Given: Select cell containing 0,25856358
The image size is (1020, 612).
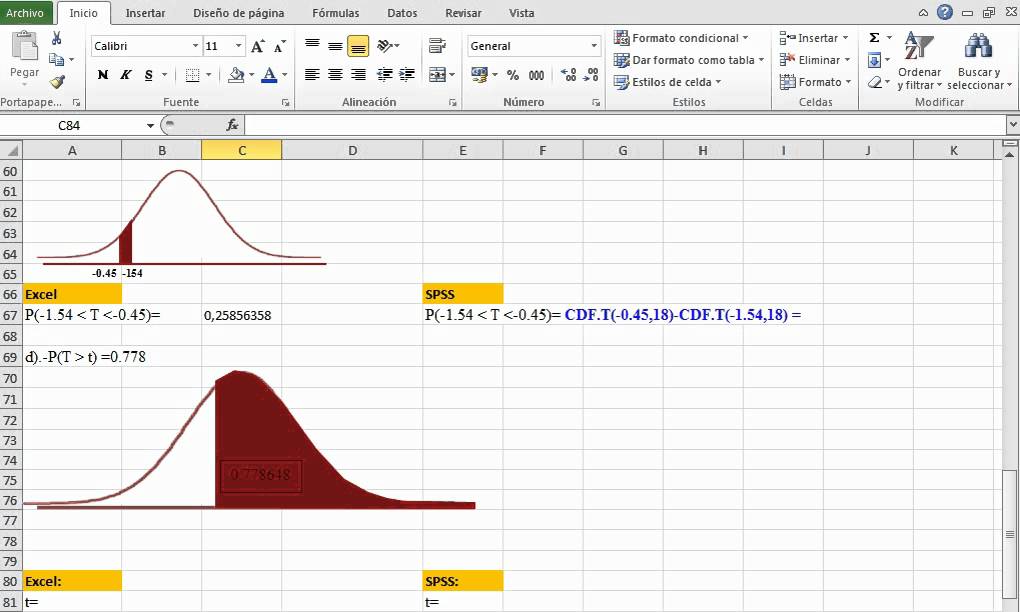Looking at the screenshot, I should 241,315.
